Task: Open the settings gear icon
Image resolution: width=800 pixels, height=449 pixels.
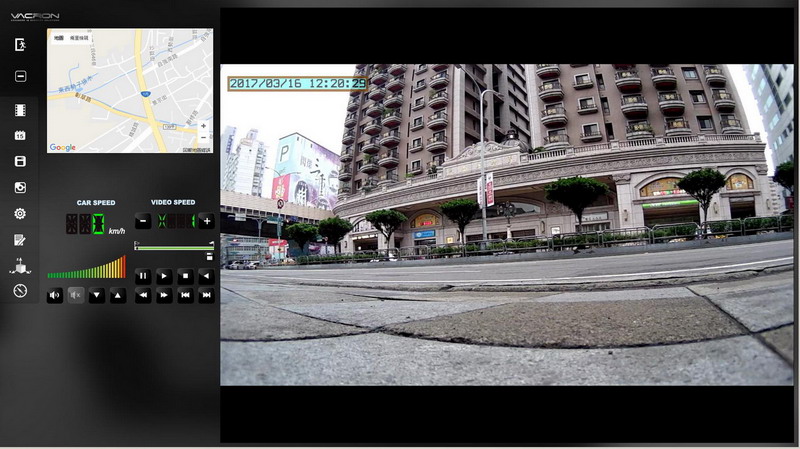Action: [x=20, y=214]
